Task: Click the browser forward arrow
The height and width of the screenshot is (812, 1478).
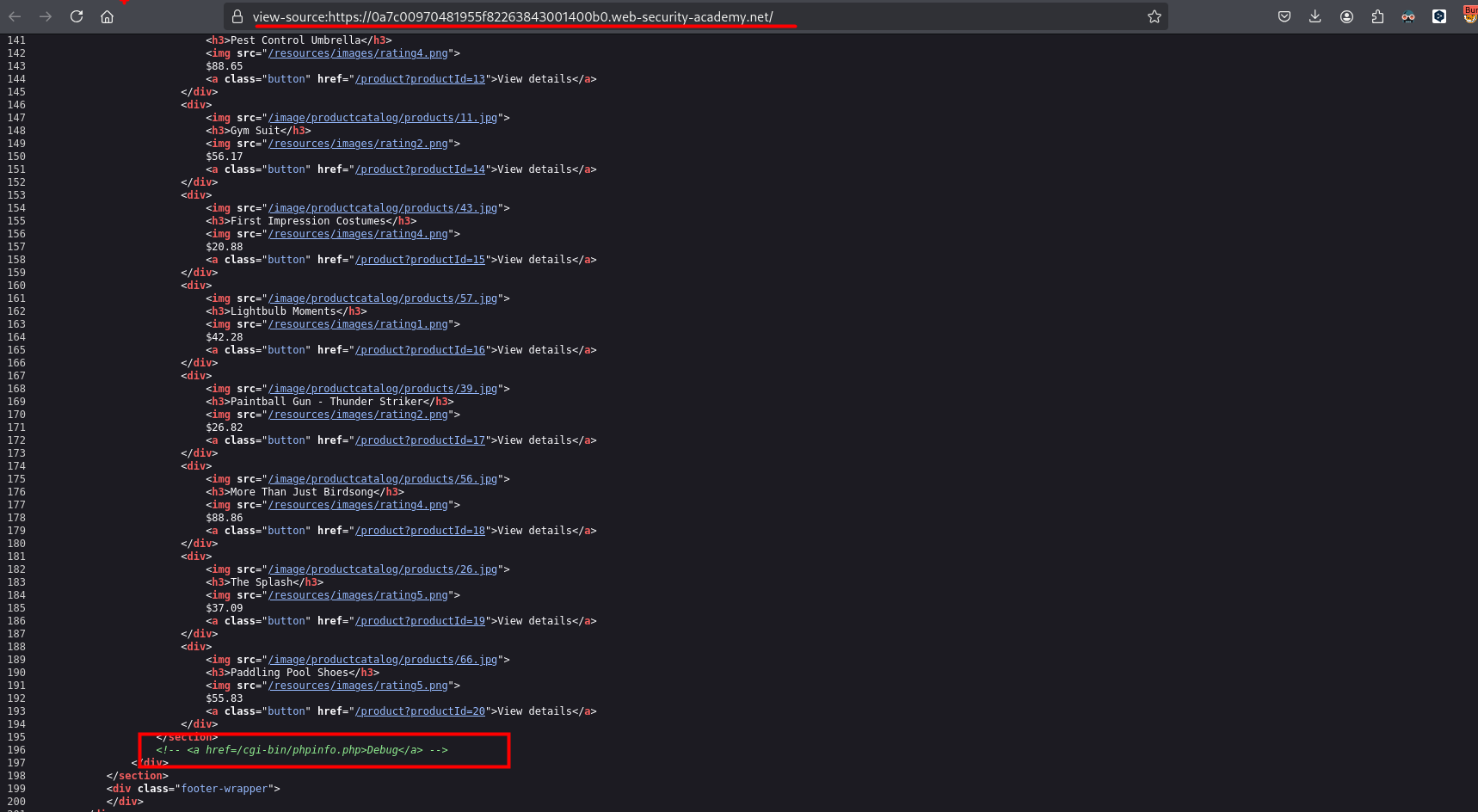Action: click(x=46, y=16)
